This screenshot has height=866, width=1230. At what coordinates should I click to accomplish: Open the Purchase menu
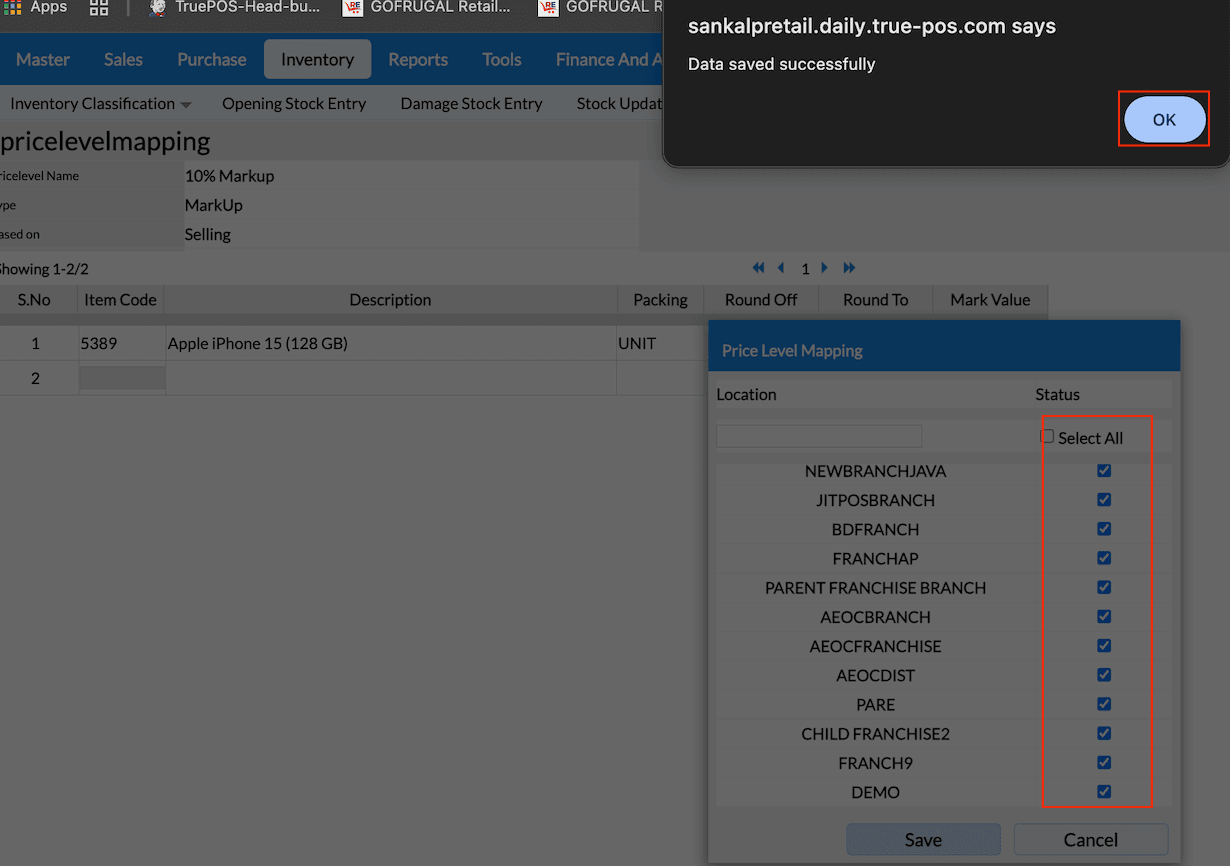point(211,60)
